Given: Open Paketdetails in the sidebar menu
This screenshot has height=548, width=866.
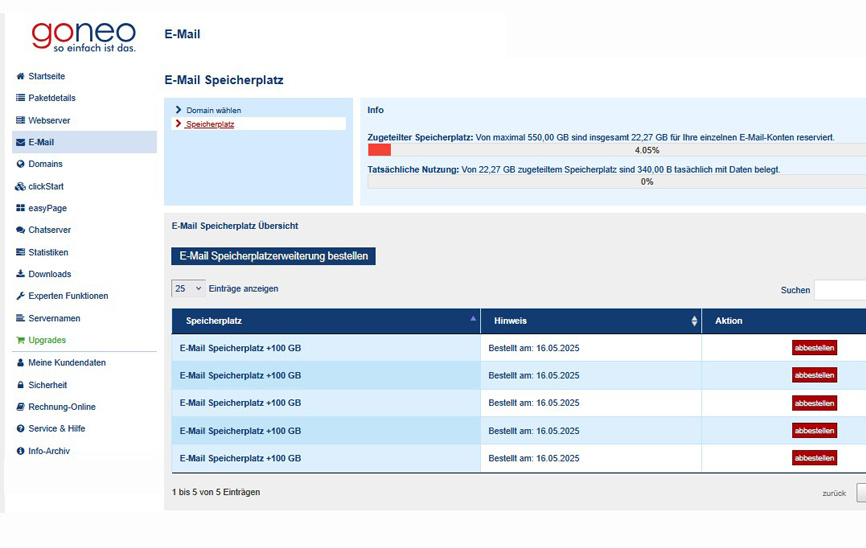Looking at the screenshot, I should 51,98.
